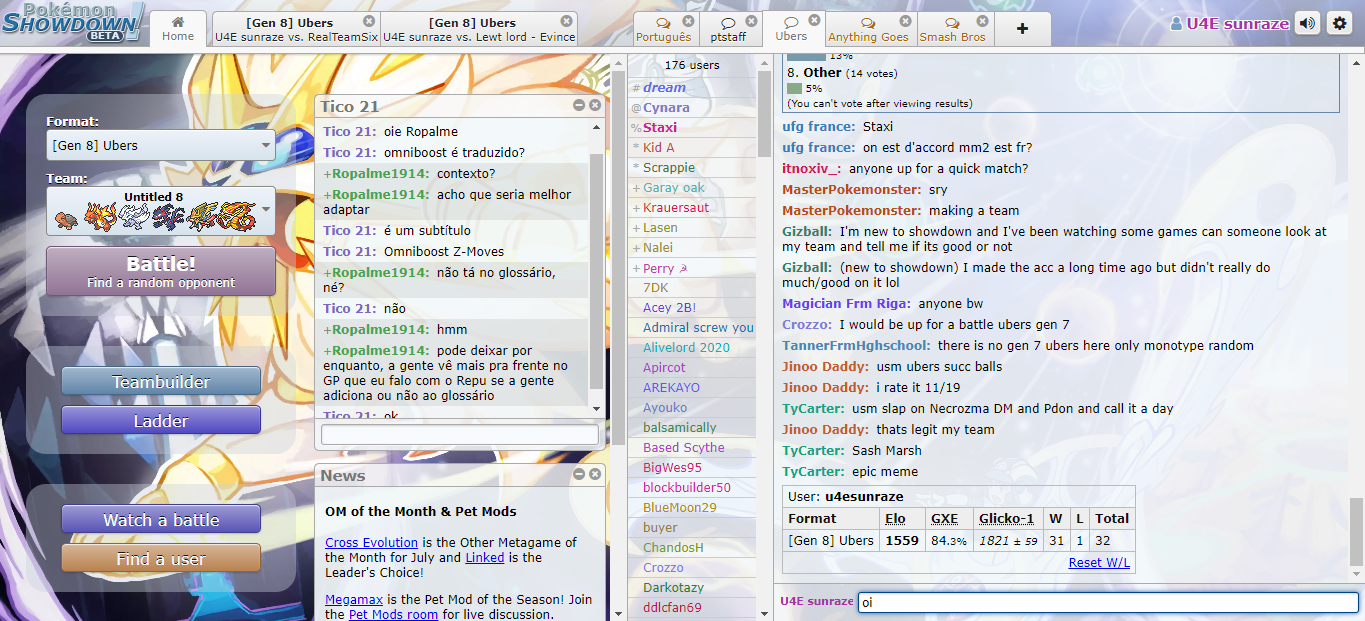Screen dimensions: 1365x621
Task: Open the Cross Evolution link
Action: [371, 542]
